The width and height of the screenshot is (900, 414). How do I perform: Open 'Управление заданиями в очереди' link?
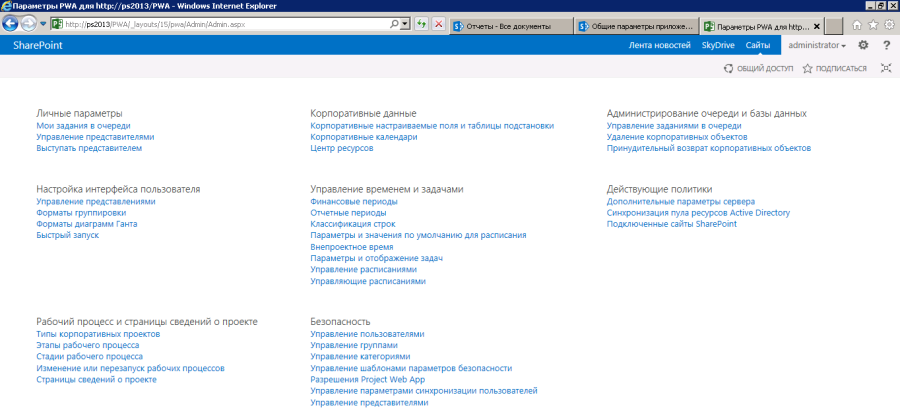click(674, 126)
